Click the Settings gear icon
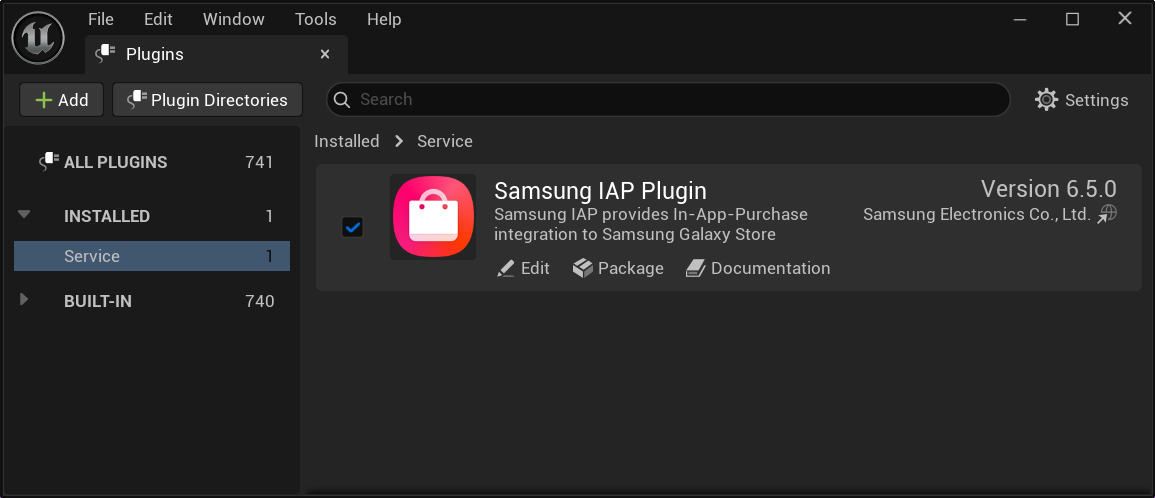Screen dimensions: 1155x498 [x=1046, y=100]
